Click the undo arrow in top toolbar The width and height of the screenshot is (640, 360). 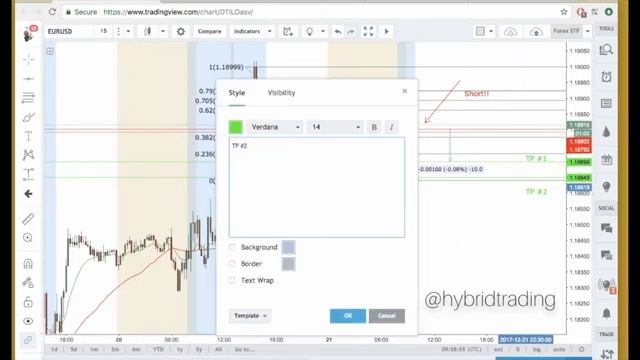click(x=338, y=31)
